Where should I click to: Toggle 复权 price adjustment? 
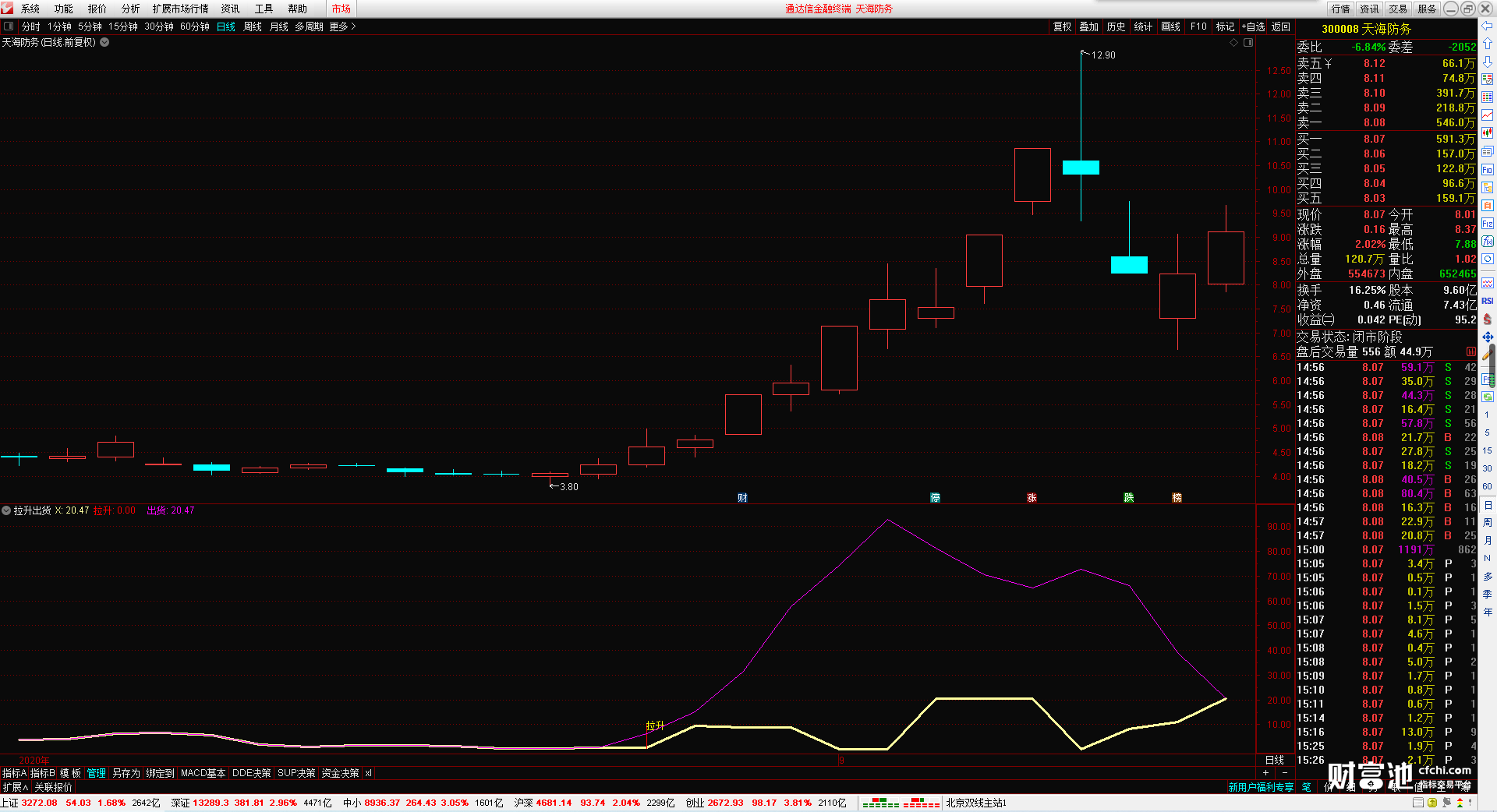pyautogui.click(x=1062, y=26)
